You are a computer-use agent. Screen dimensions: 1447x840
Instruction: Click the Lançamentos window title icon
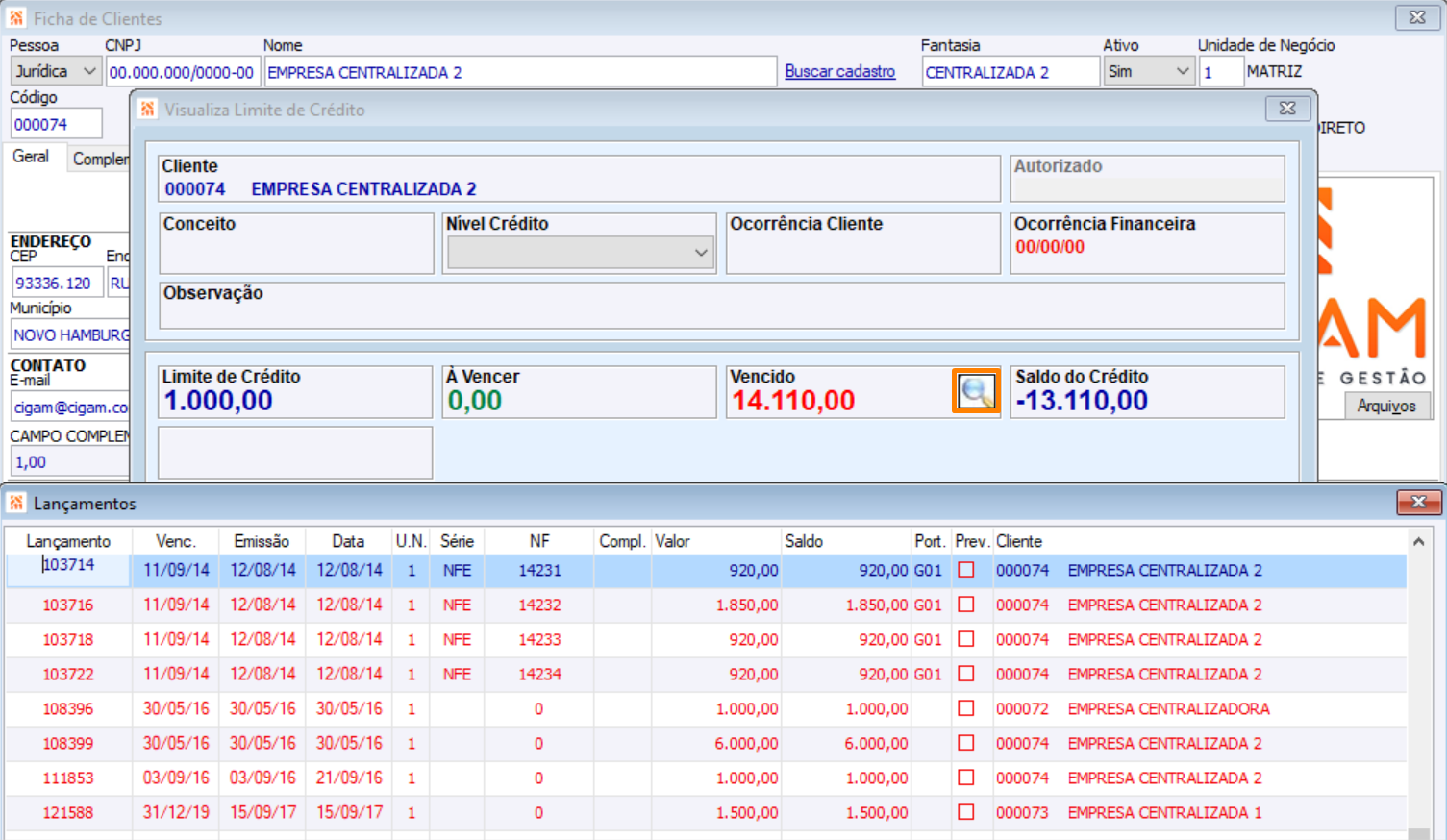tap(16, 504)
